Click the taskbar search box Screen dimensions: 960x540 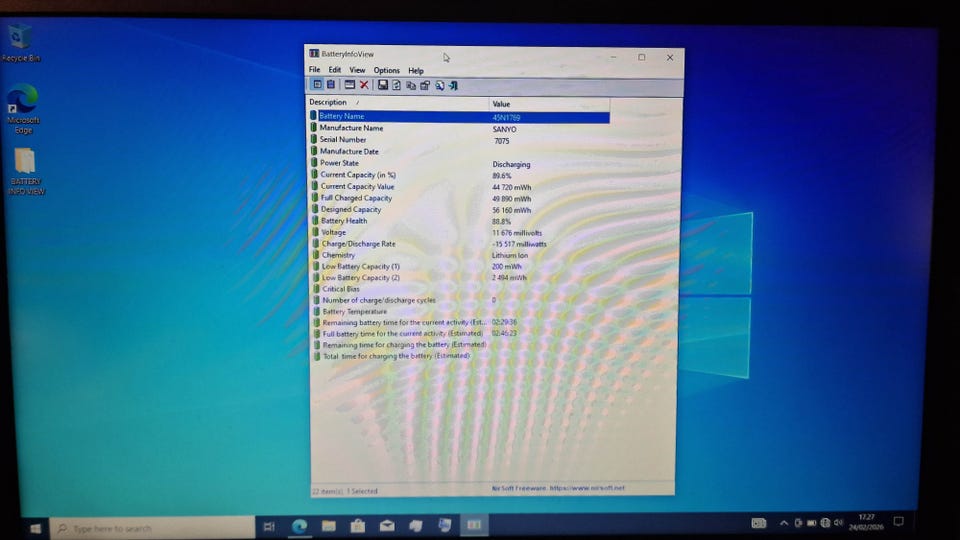tap(152, 528)
